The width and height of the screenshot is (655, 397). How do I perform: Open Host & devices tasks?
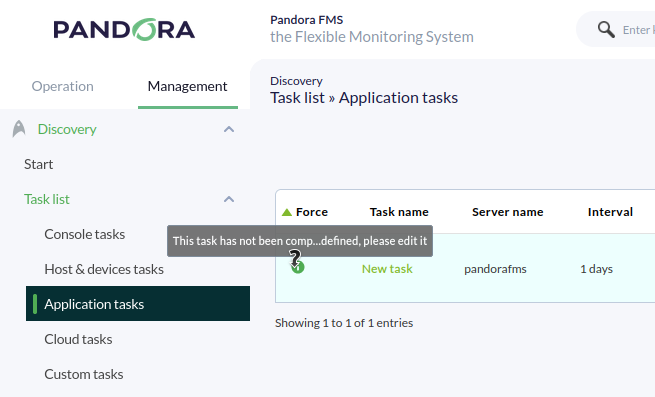pyautogui.click(x=104, y=270)
